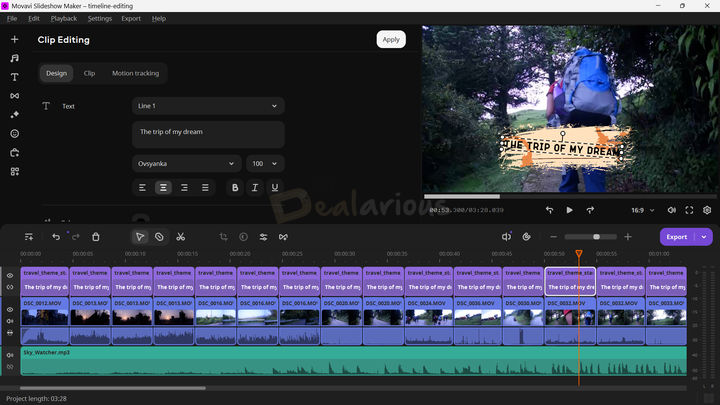This screenshot has width=720, height=405.
Task: Click the transition wizard icon
Action: pos(283,237)
